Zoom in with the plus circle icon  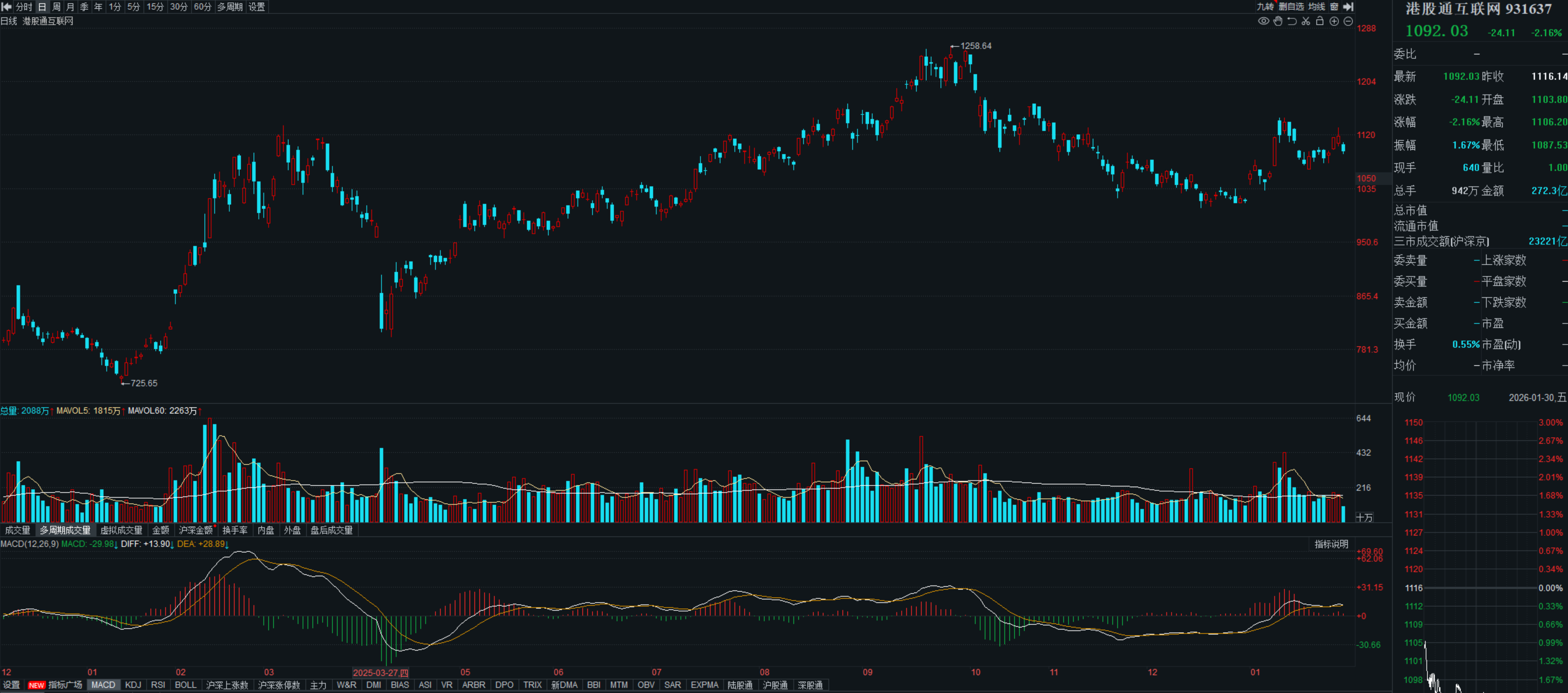(1334, 22)
